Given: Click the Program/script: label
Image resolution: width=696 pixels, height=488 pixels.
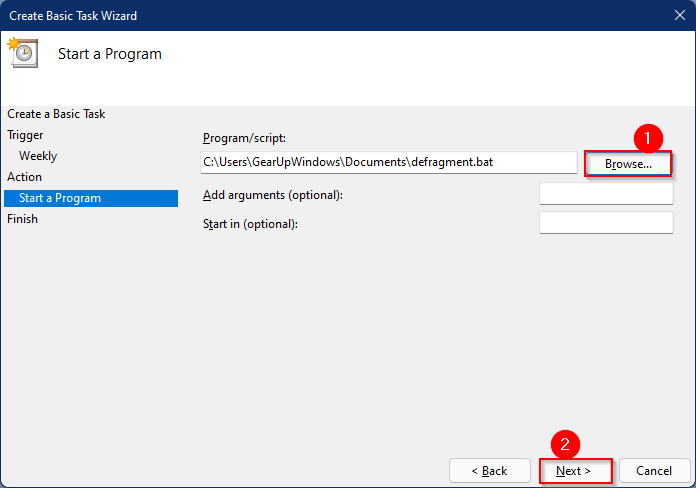Looking at the screenshot, I should (244, 138).
